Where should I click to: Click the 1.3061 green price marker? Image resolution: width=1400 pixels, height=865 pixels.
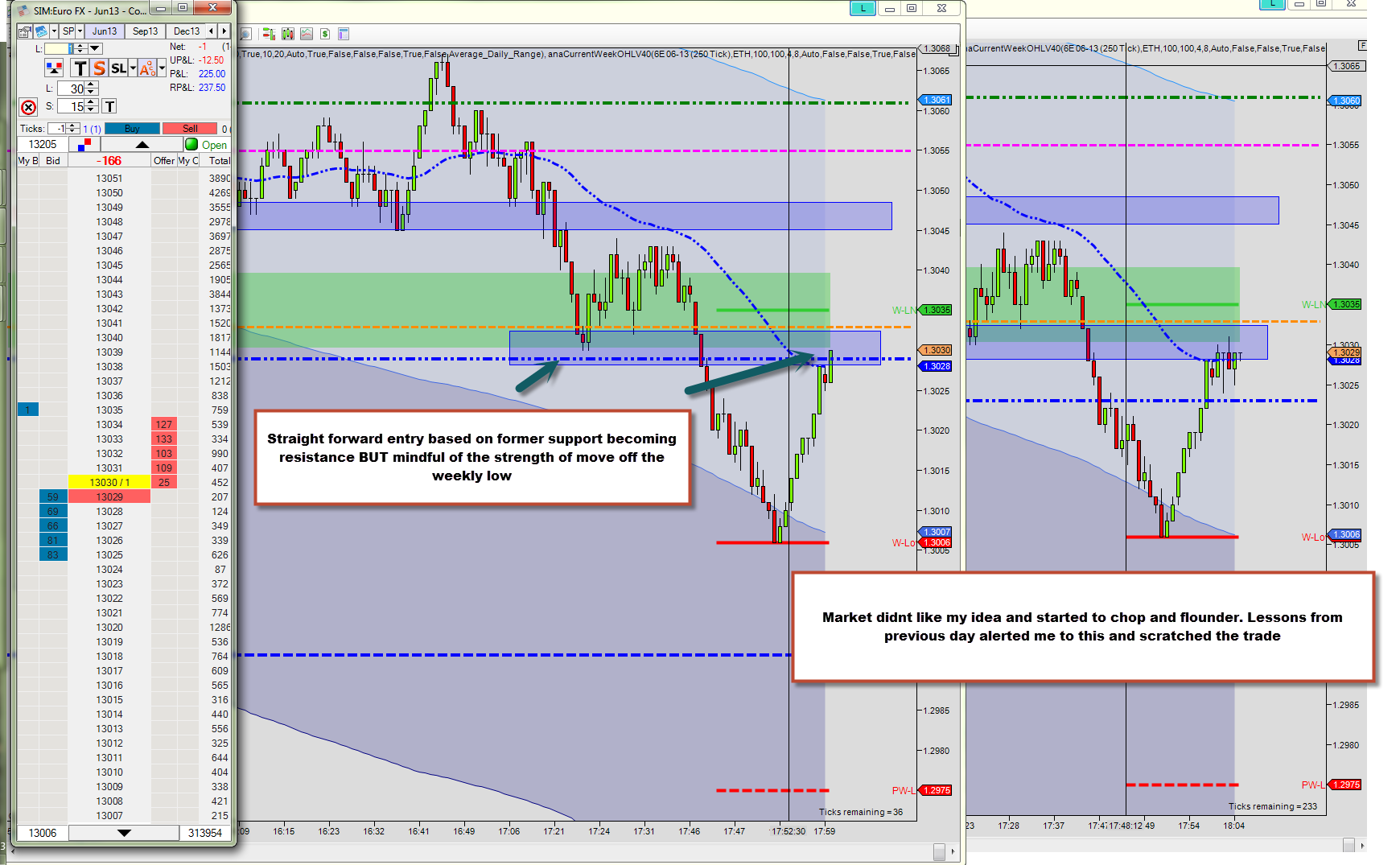[936, 100]
